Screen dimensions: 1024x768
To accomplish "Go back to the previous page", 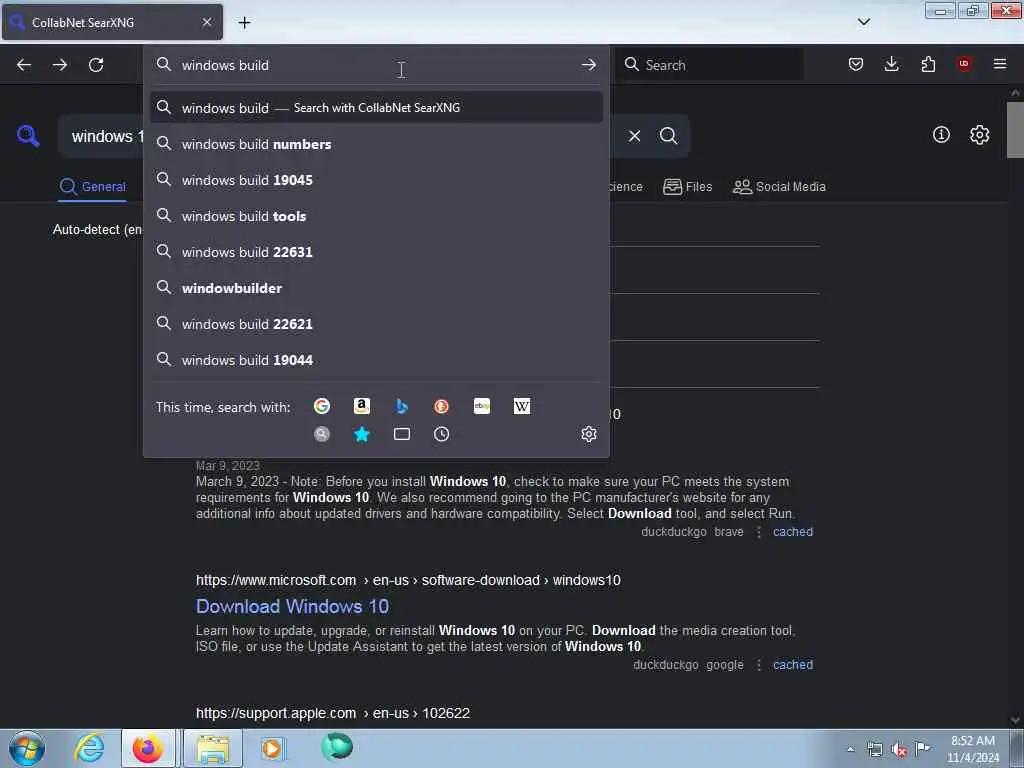I will 24,65.
